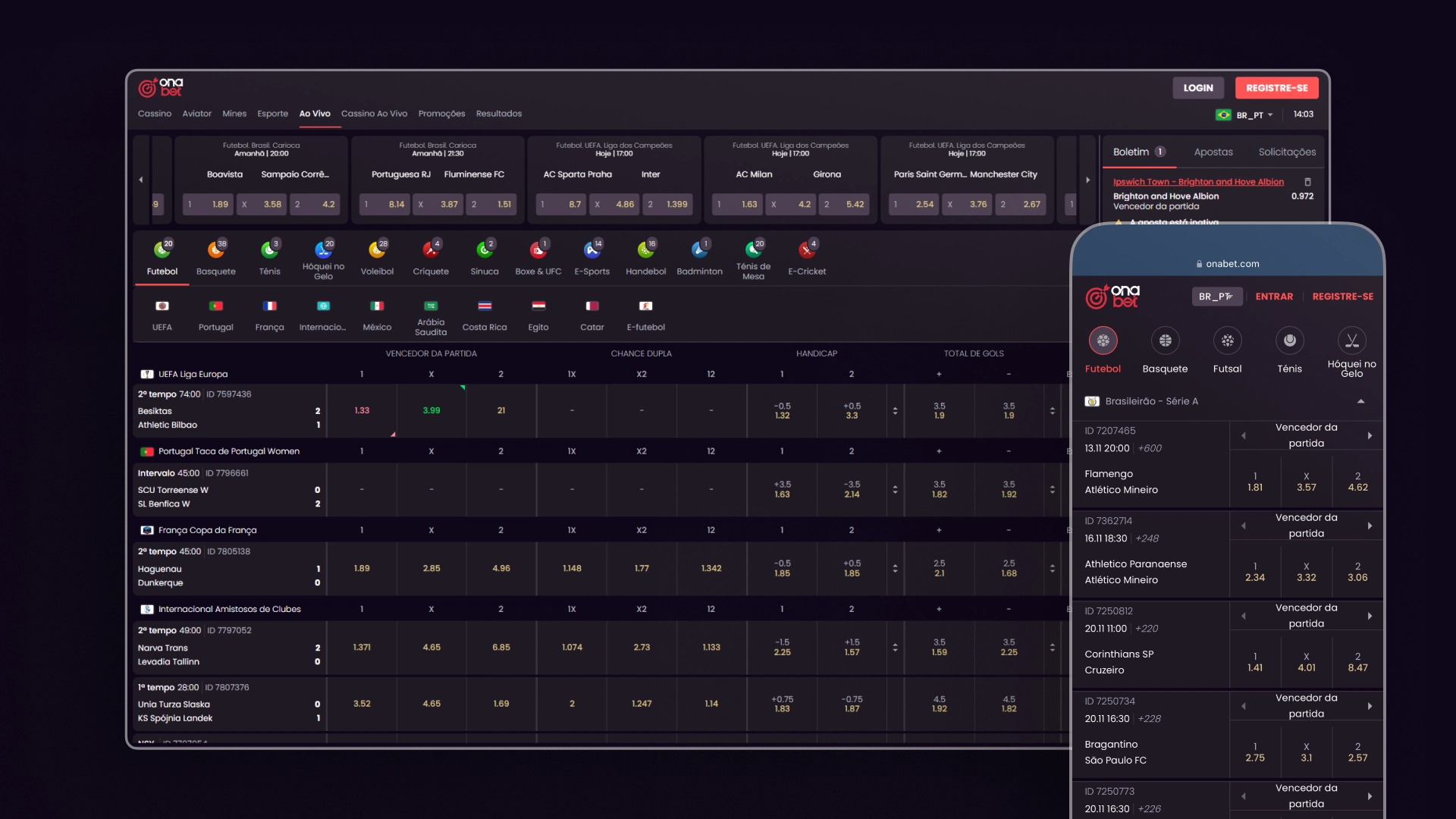Expand handicap options for Besiktas match

[895, 410]
